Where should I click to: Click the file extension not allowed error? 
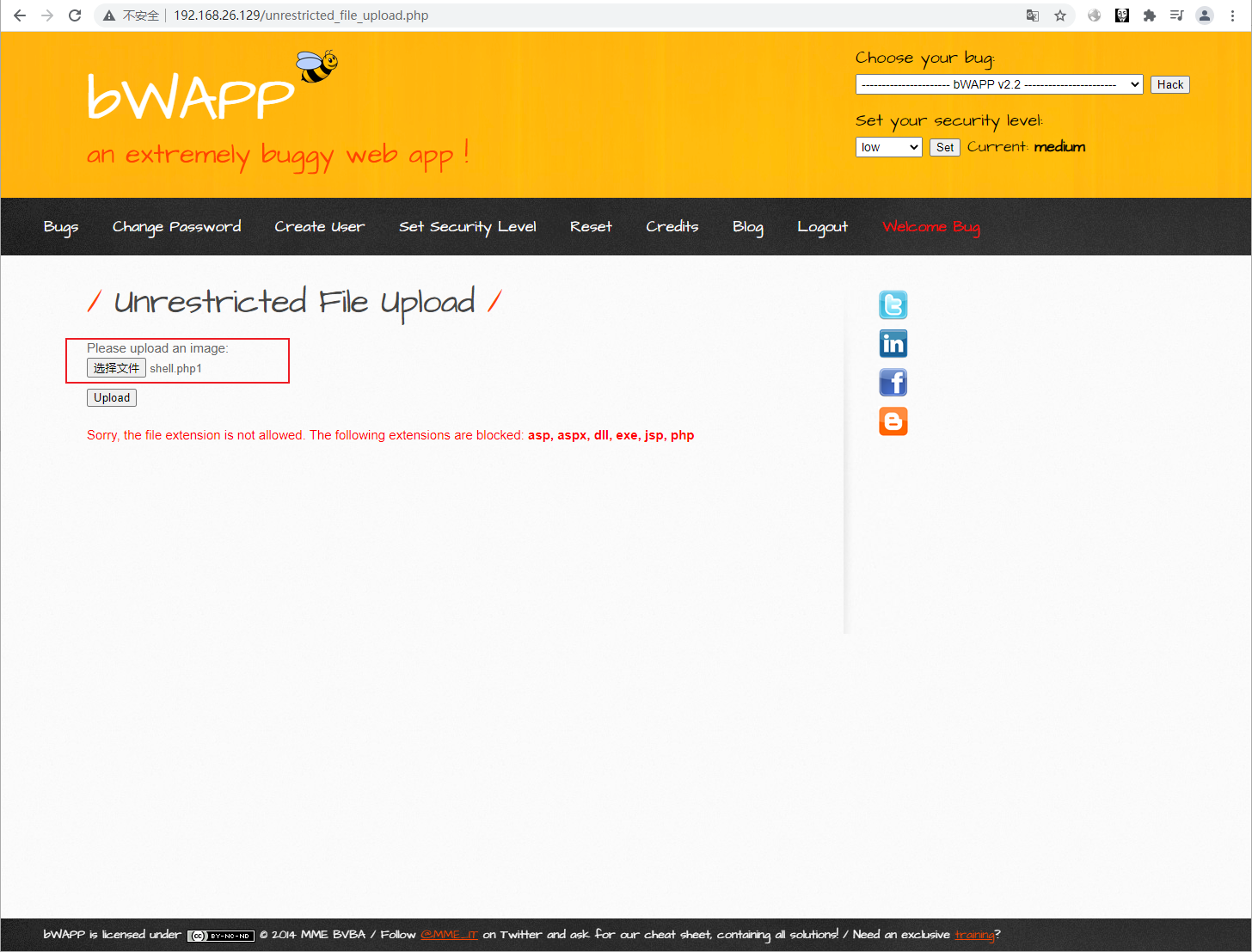tap(390, 435)
